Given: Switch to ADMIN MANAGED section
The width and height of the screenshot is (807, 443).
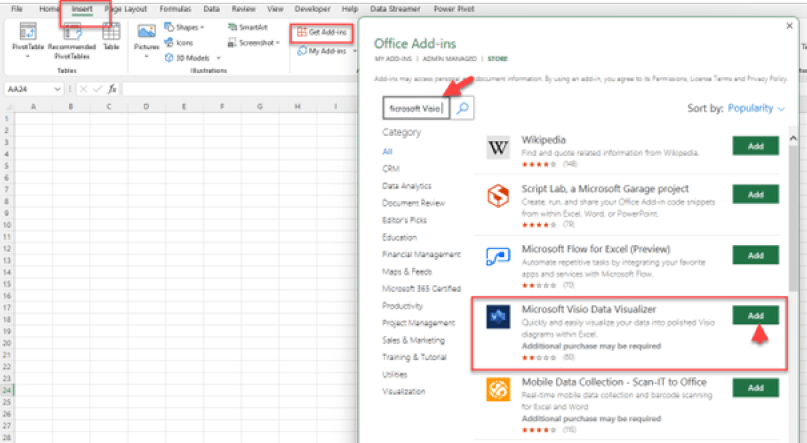Looking at the screenshot, I should pyautogui.click(x=449, y=59).
